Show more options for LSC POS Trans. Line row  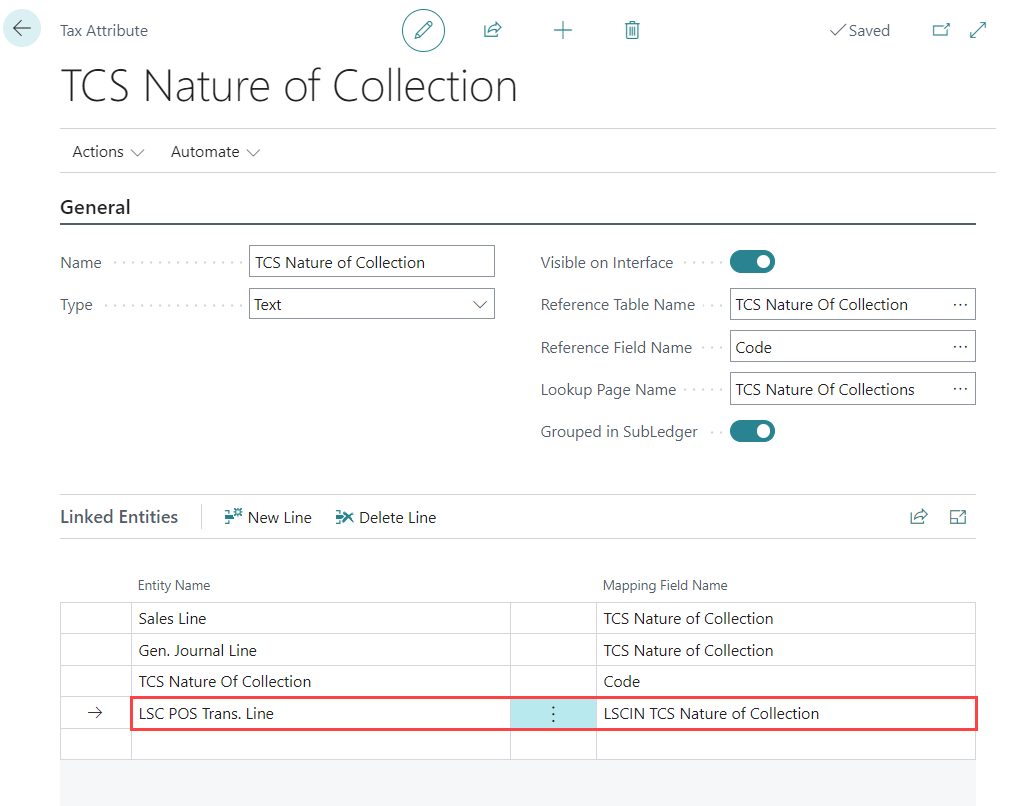[553, 714]
